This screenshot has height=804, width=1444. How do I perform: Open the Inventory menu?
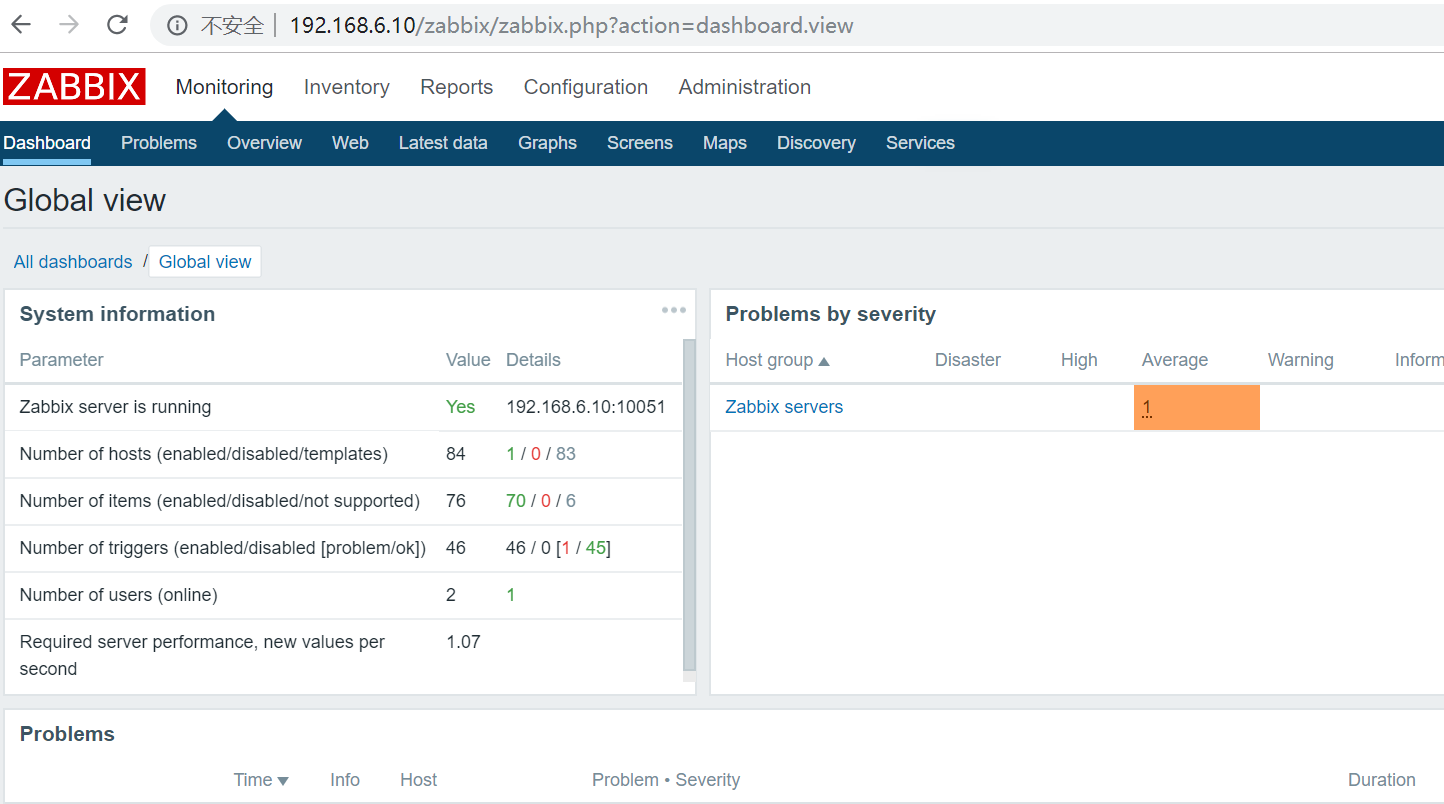coord(347,87)
